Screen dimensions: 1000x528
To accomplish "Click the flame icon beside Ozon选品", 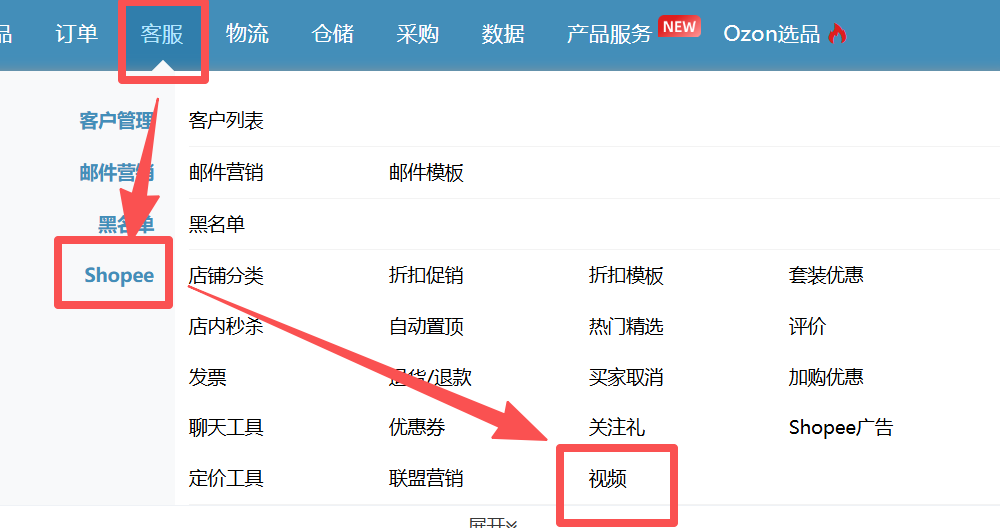I will coord(837,33).
